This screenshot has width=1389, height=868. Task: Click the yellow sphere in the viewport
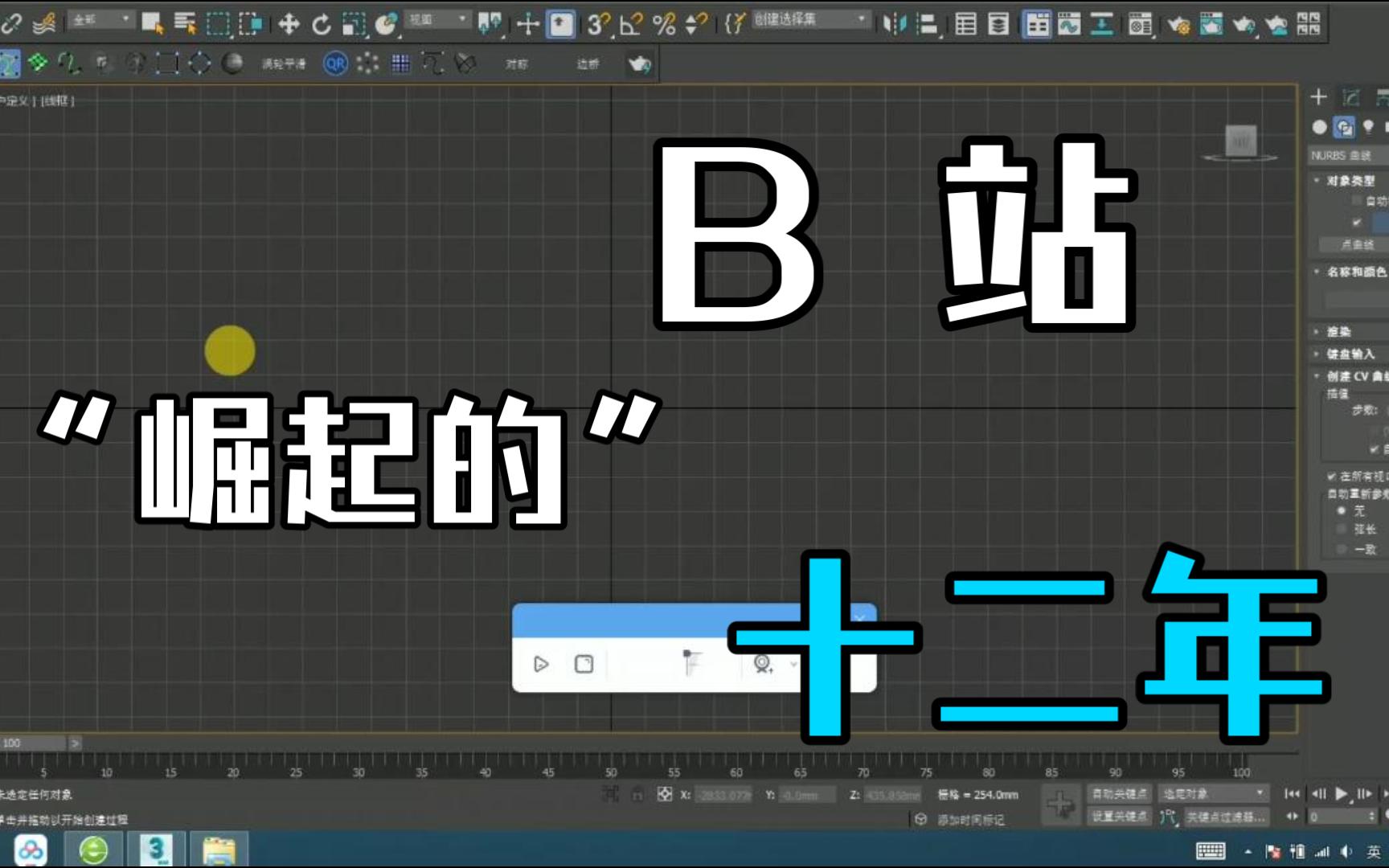pos(230,350)
